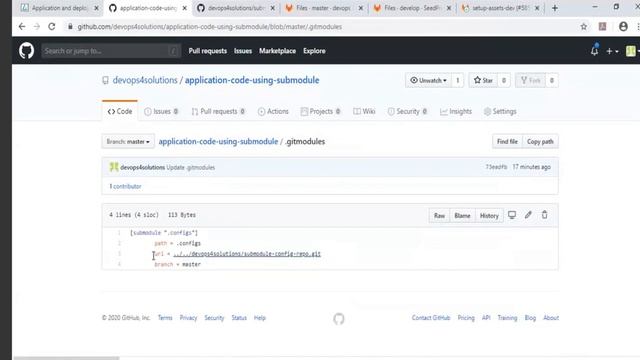Open the footer Status link

(x=239, y=318)
